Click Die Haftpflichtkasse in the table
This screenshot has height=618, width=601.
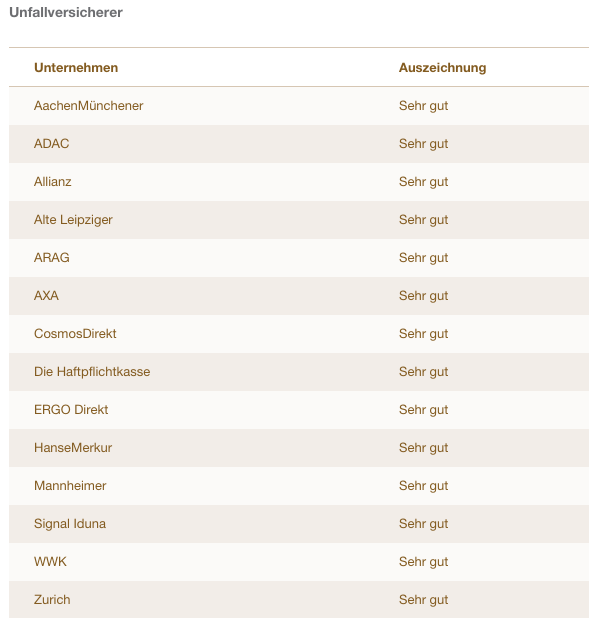(x=92, y=372)
